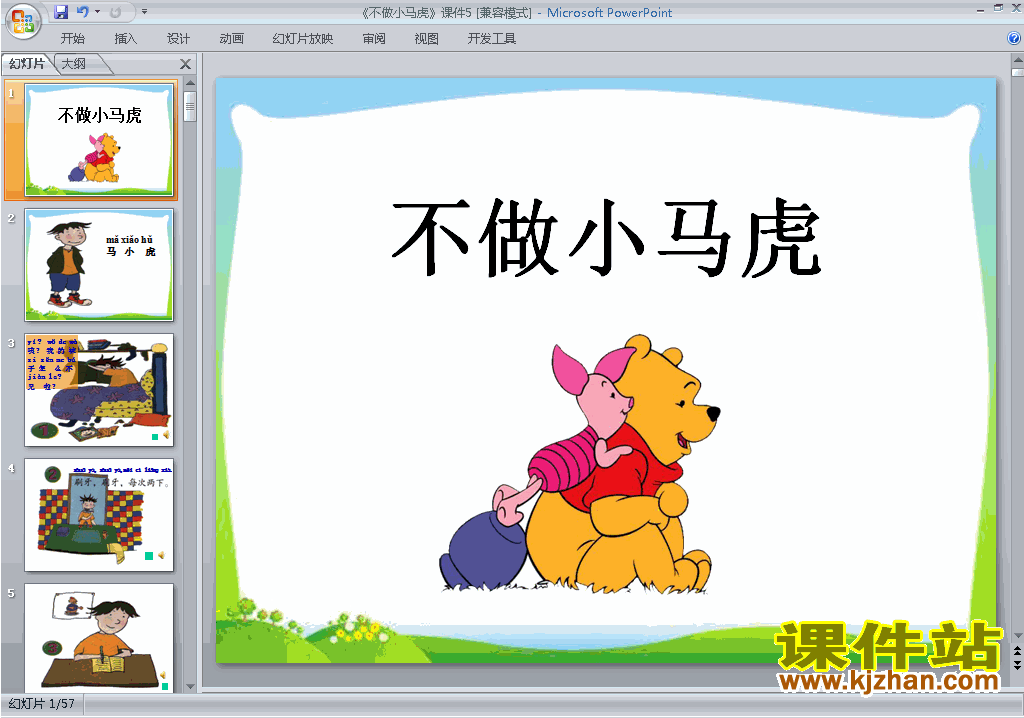This screenshot has height=718, width=1024.
Task: Click the sound icon on slide 3 thumbnail
Action: [166, 435]
